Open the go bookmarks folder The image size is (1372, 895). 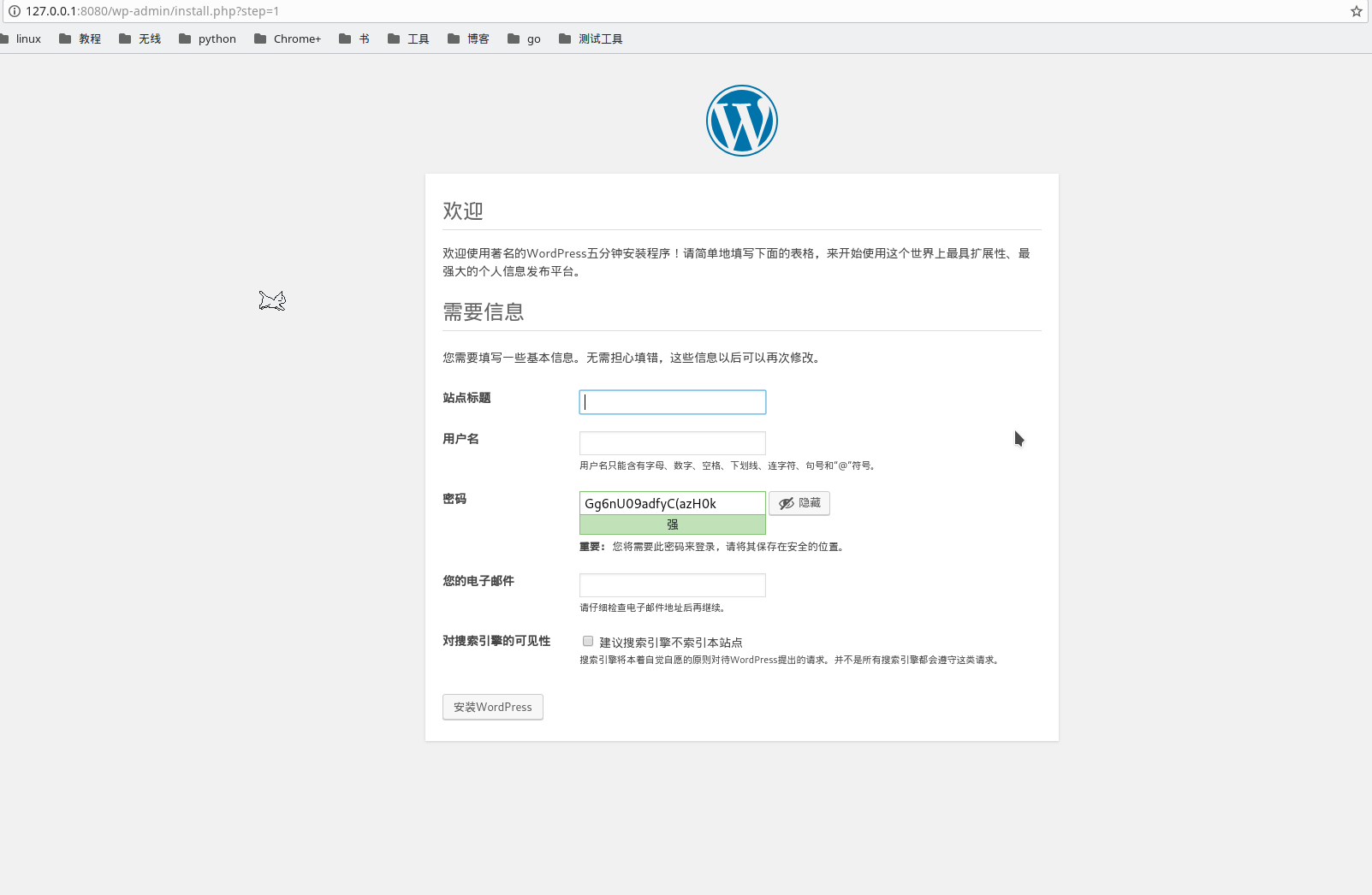tap(524, 39)
